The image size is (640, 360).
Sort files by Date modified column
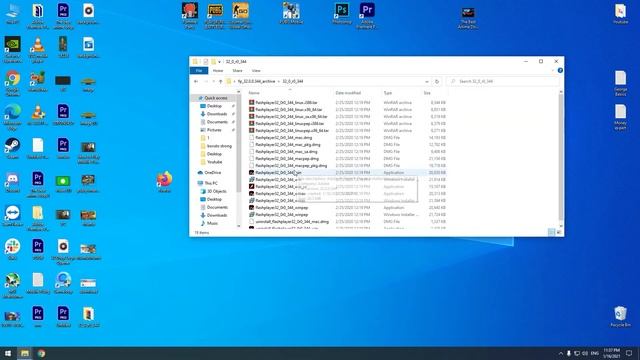point(348,93)
